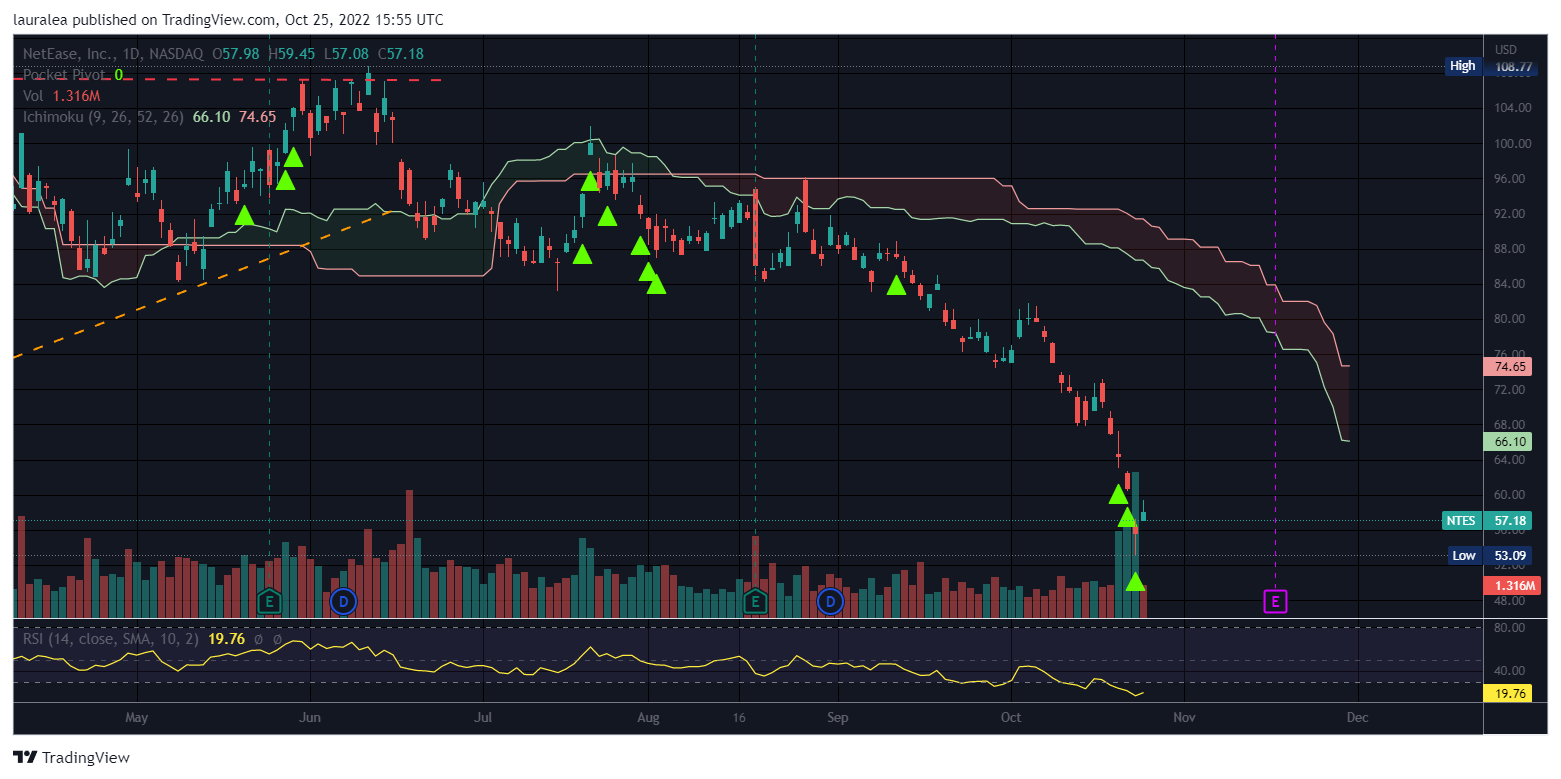This screenshot has height=779, width=1561.
Task: Click the 40.00 RSI axis value
Action: (1512, 671)
